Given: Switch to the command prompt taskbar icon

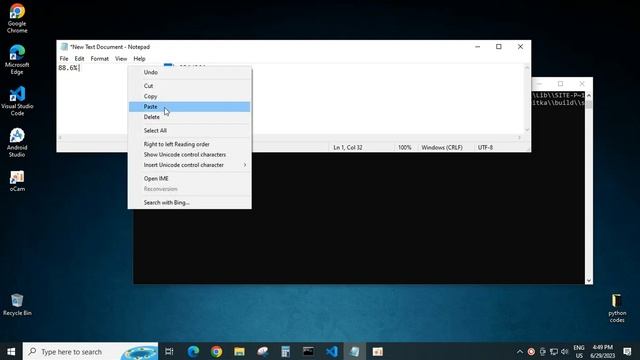Looking at the screenshot, I should click(x=308, y=351).
